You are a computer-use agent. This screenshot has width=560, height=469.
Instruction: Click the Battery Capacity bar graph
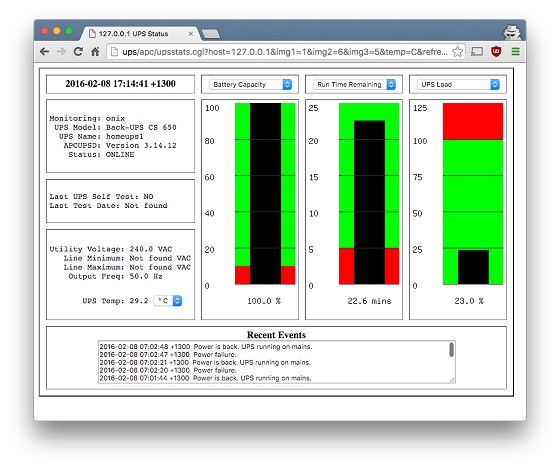(x=265, y=194)
